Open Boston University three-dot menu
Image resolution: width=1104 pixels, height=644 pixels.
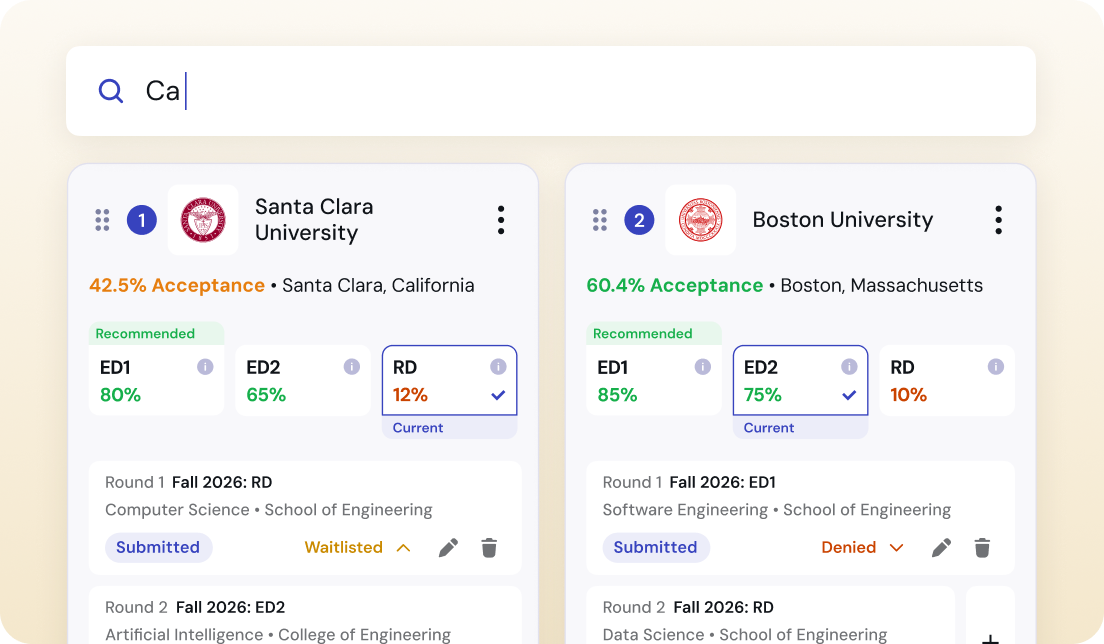click(x=997, y=220)
